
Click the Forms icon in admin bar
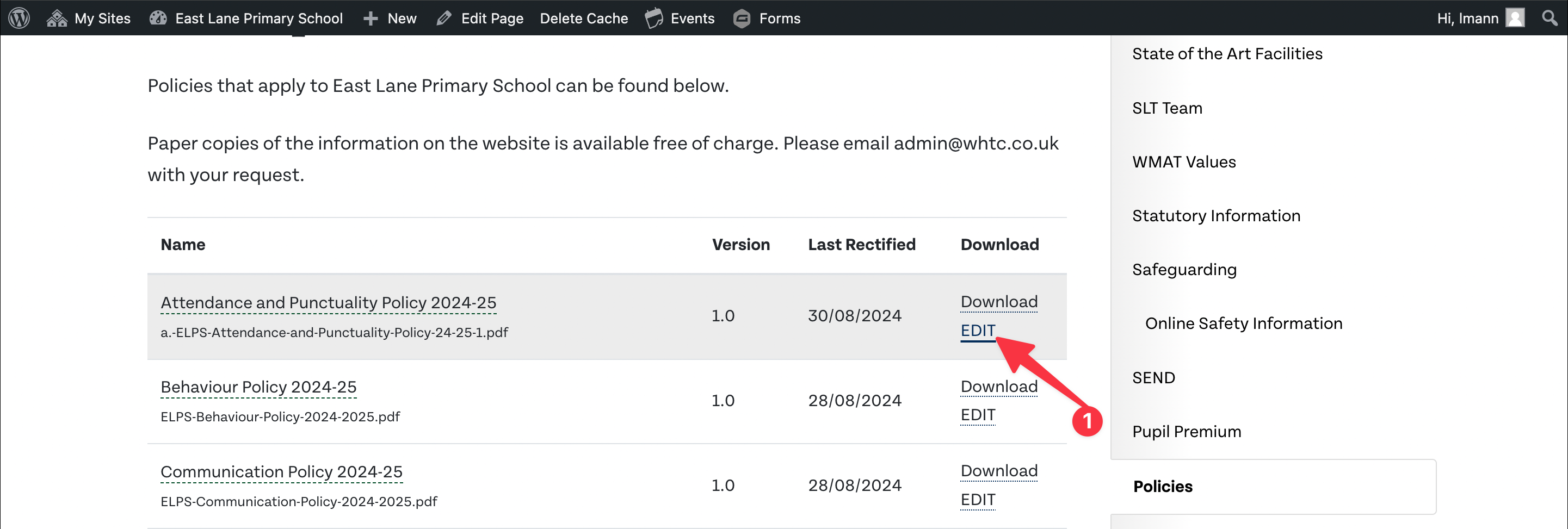(x=742, y=19)
